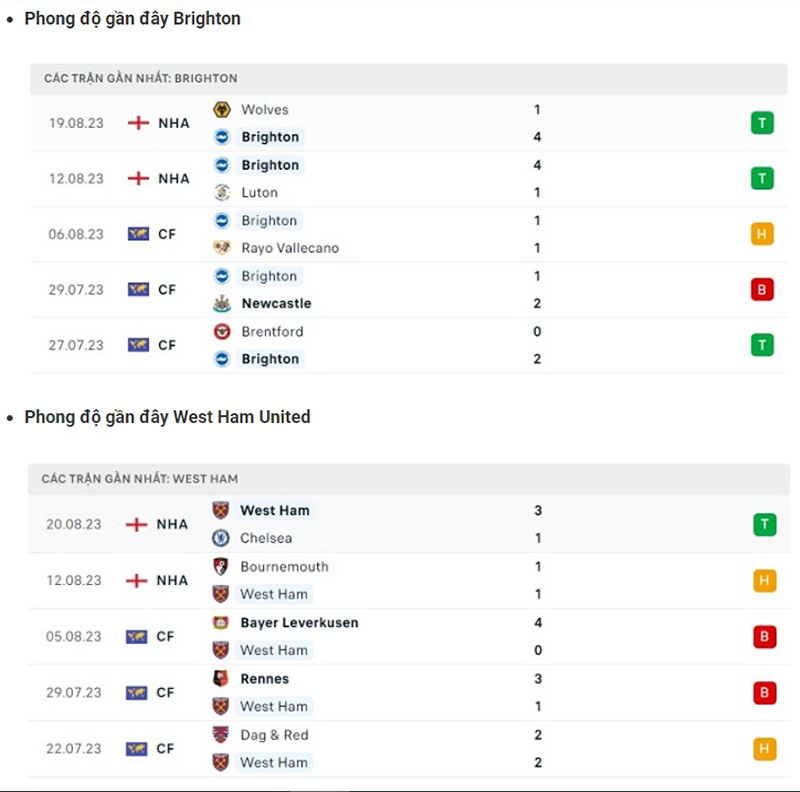Select the 'Các trận gần nhất: West Ham' header

click(139, 479)
